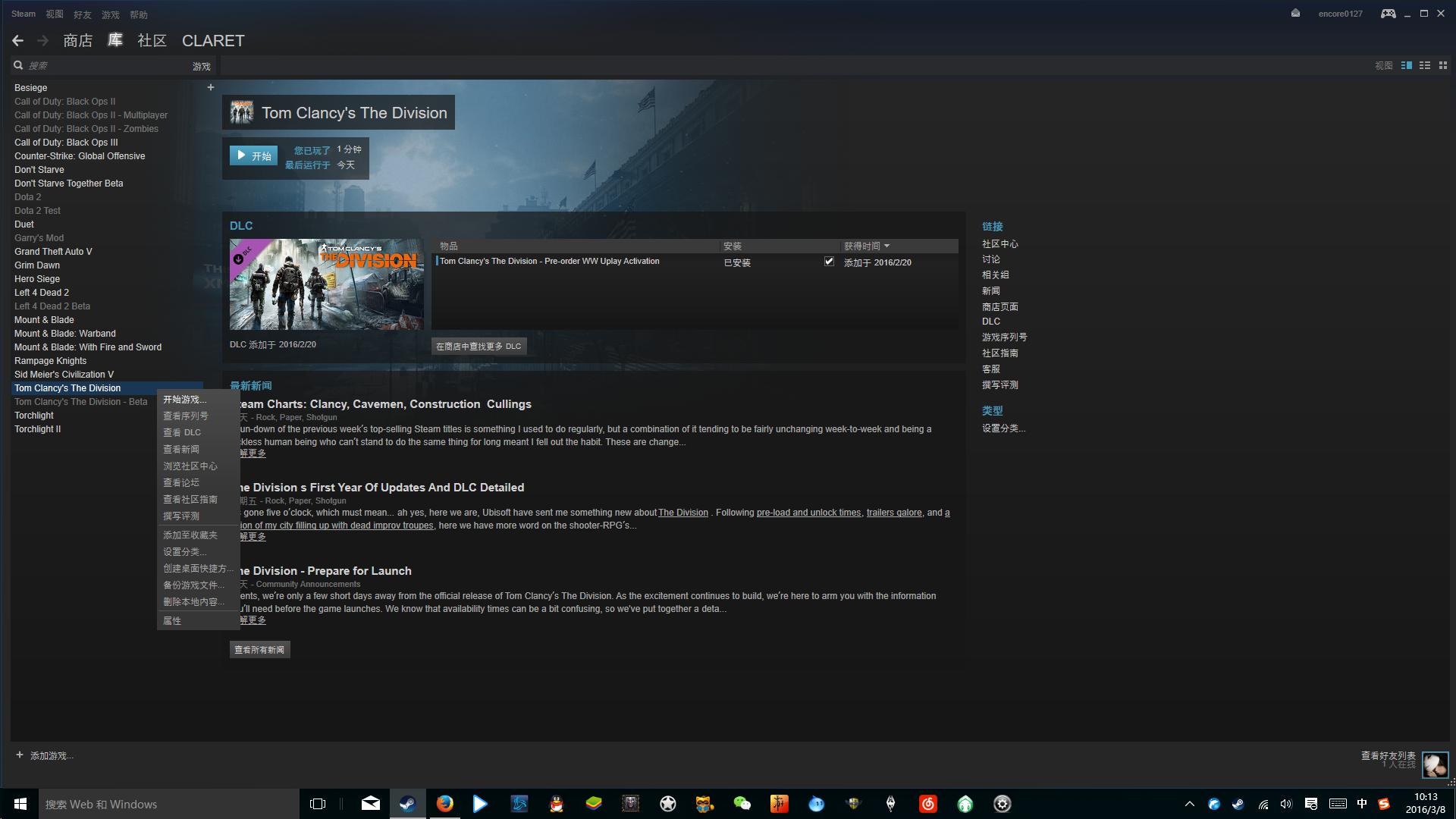
Task: Click the 开始 play button
Action: click(x=253, y=156)
